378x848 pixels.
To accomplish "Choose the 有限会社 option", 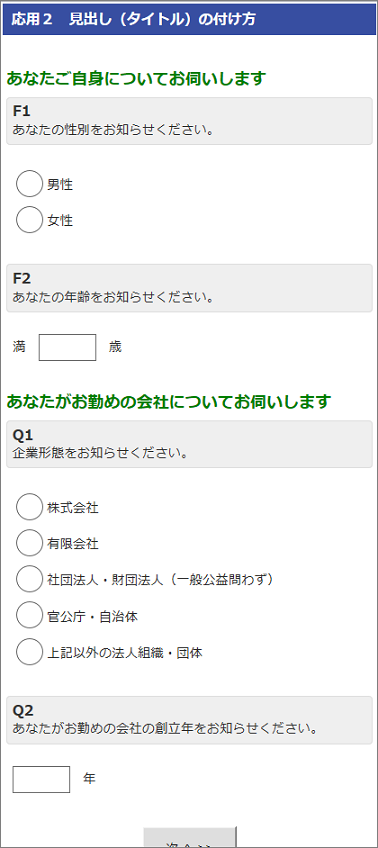I will [29, 543].
